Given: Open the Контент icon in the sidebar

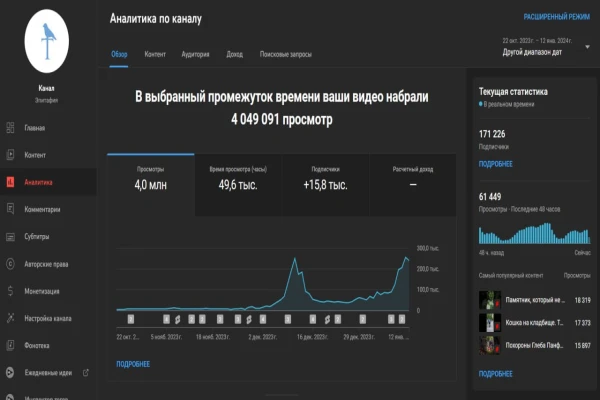Looking at the screenshot, I should click(x=10, y=155).
